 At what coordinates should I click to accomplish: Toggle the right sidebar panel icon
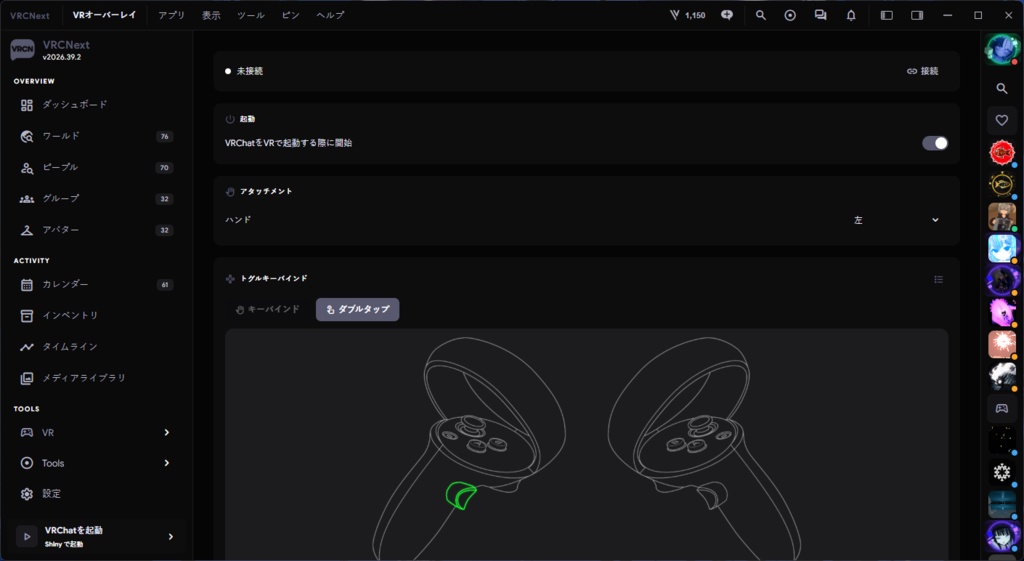917,15
